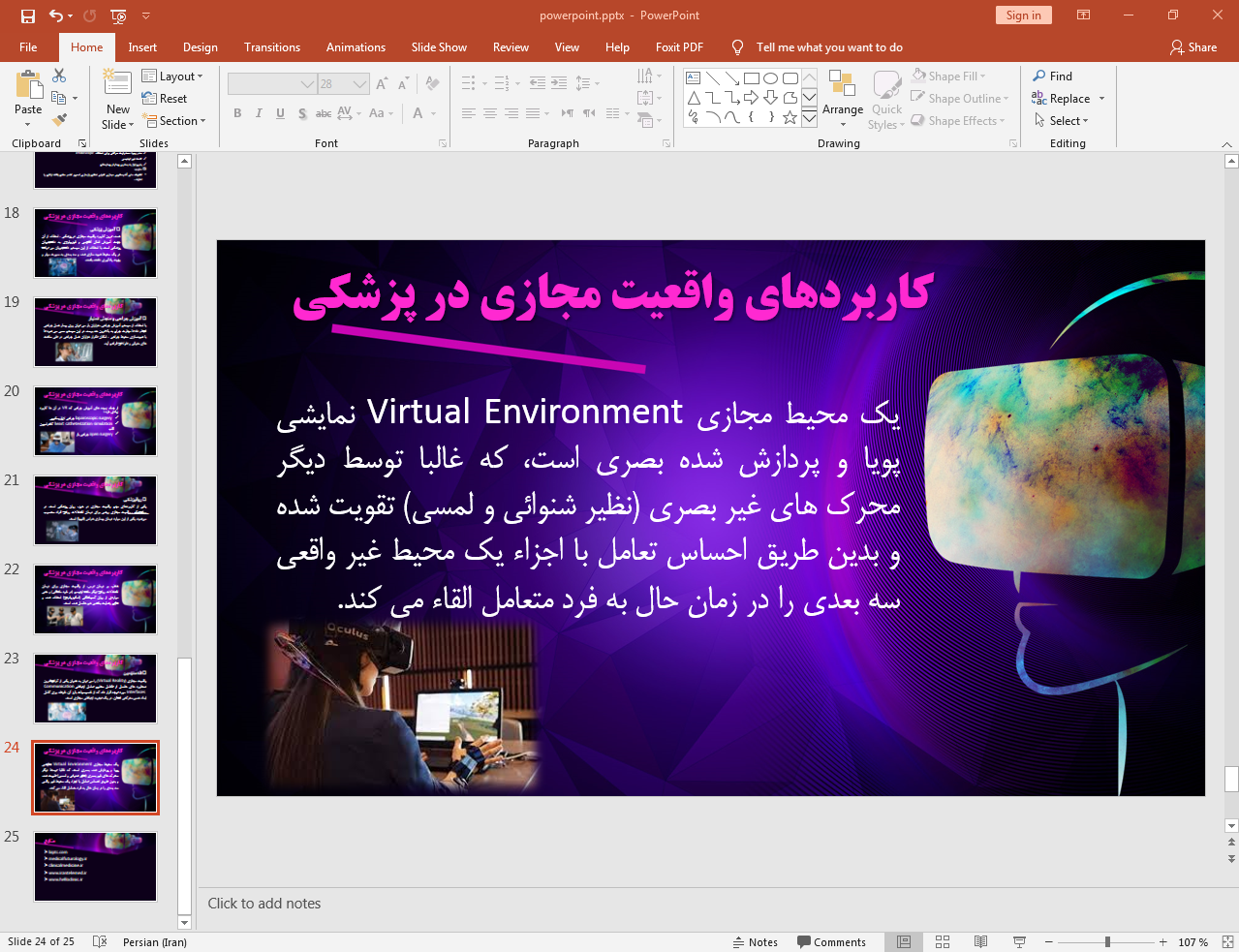1239x952 pixels.
Task: Switch to the Animations tab
Action: [356, 47]
